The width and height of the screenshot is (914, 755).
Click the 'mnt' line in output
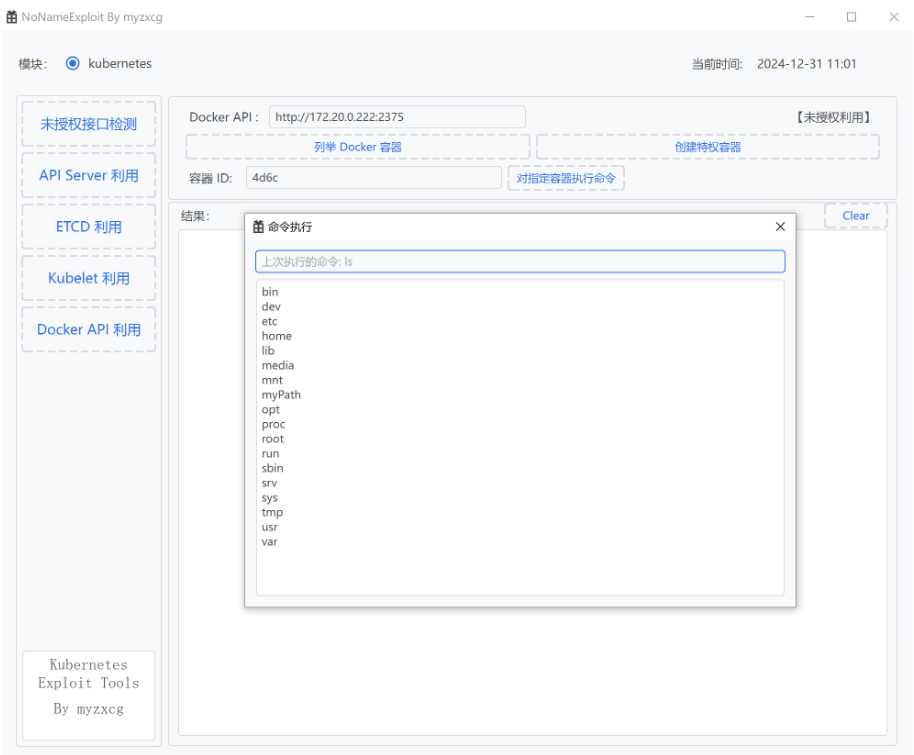[x=272, y=380]
